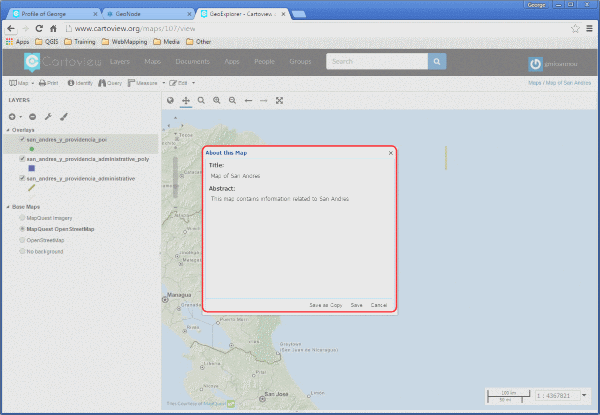Click the Zoom in icon

pos(217,101)
